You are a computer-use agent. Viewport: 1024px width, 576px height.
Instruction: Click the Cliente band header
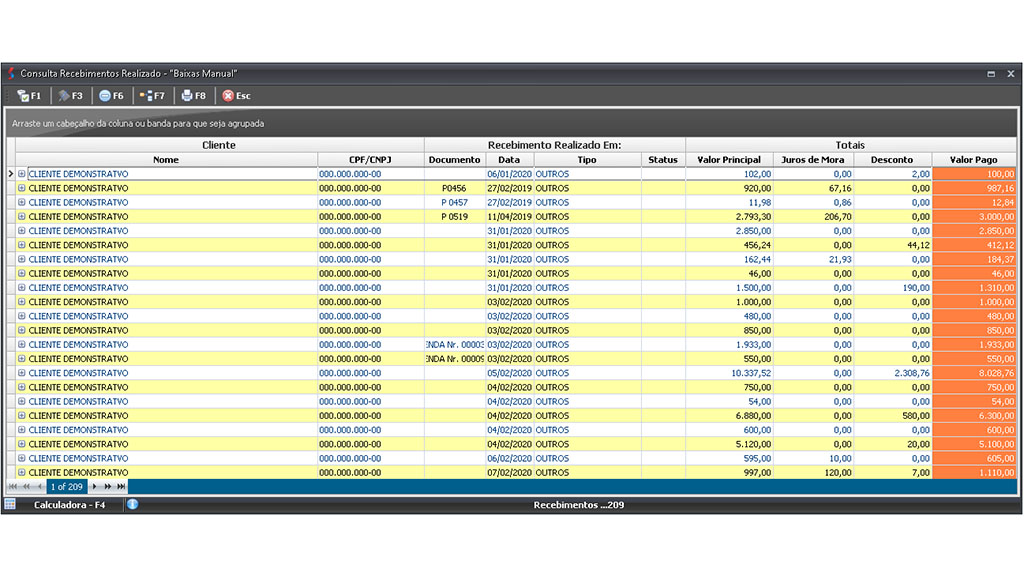point(219,145)
